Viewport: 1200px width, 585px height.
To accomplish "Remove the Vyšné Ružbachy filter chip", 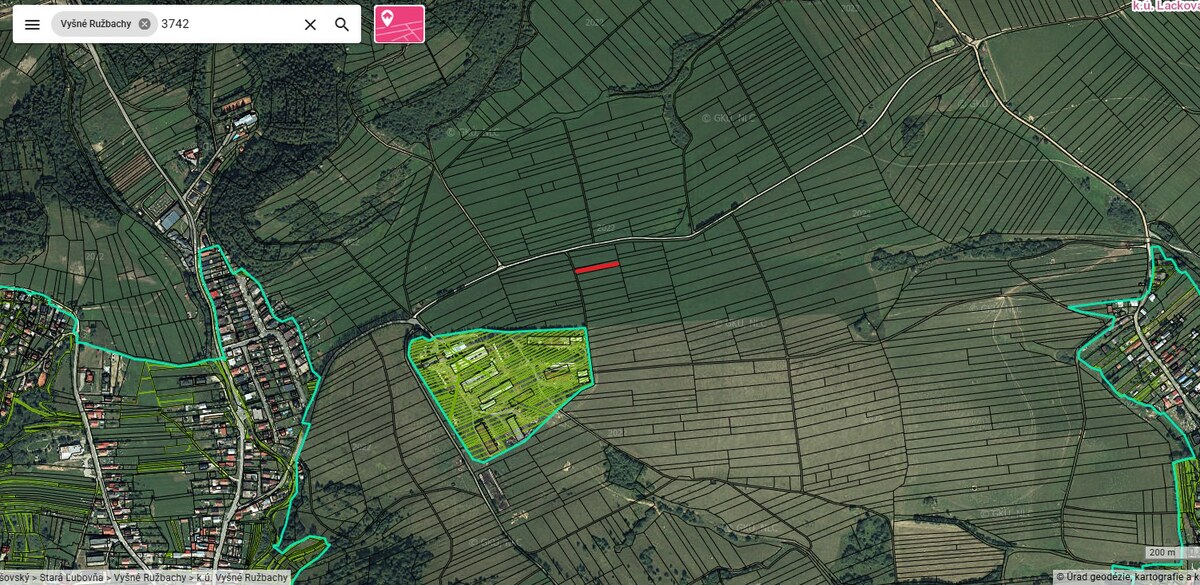I will 145,24.
